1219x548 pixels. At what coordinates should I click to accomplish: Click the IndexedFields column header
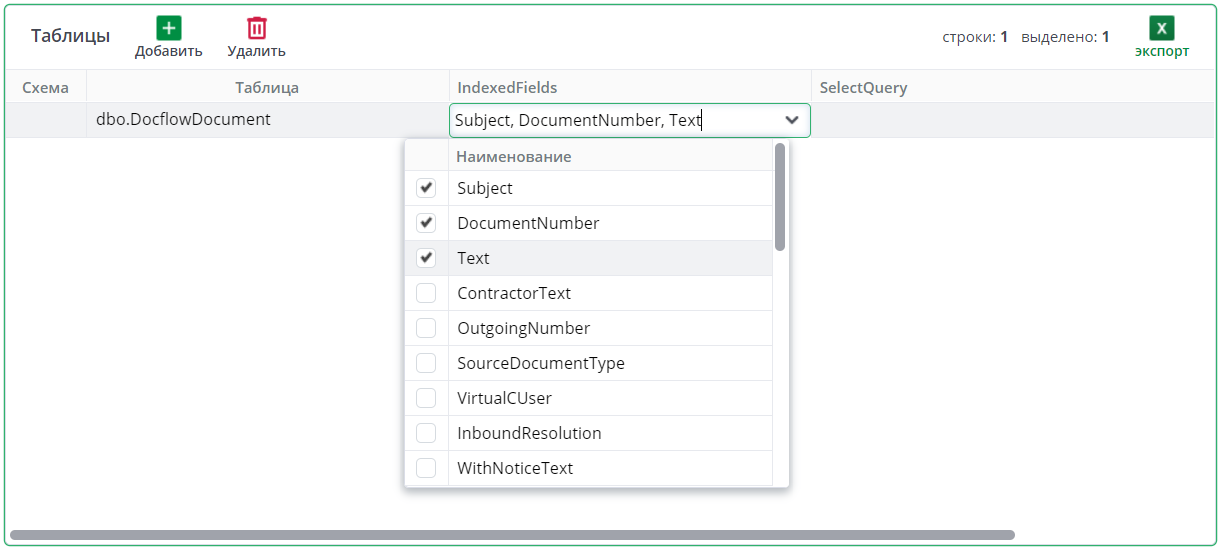(x=507, y=87)
